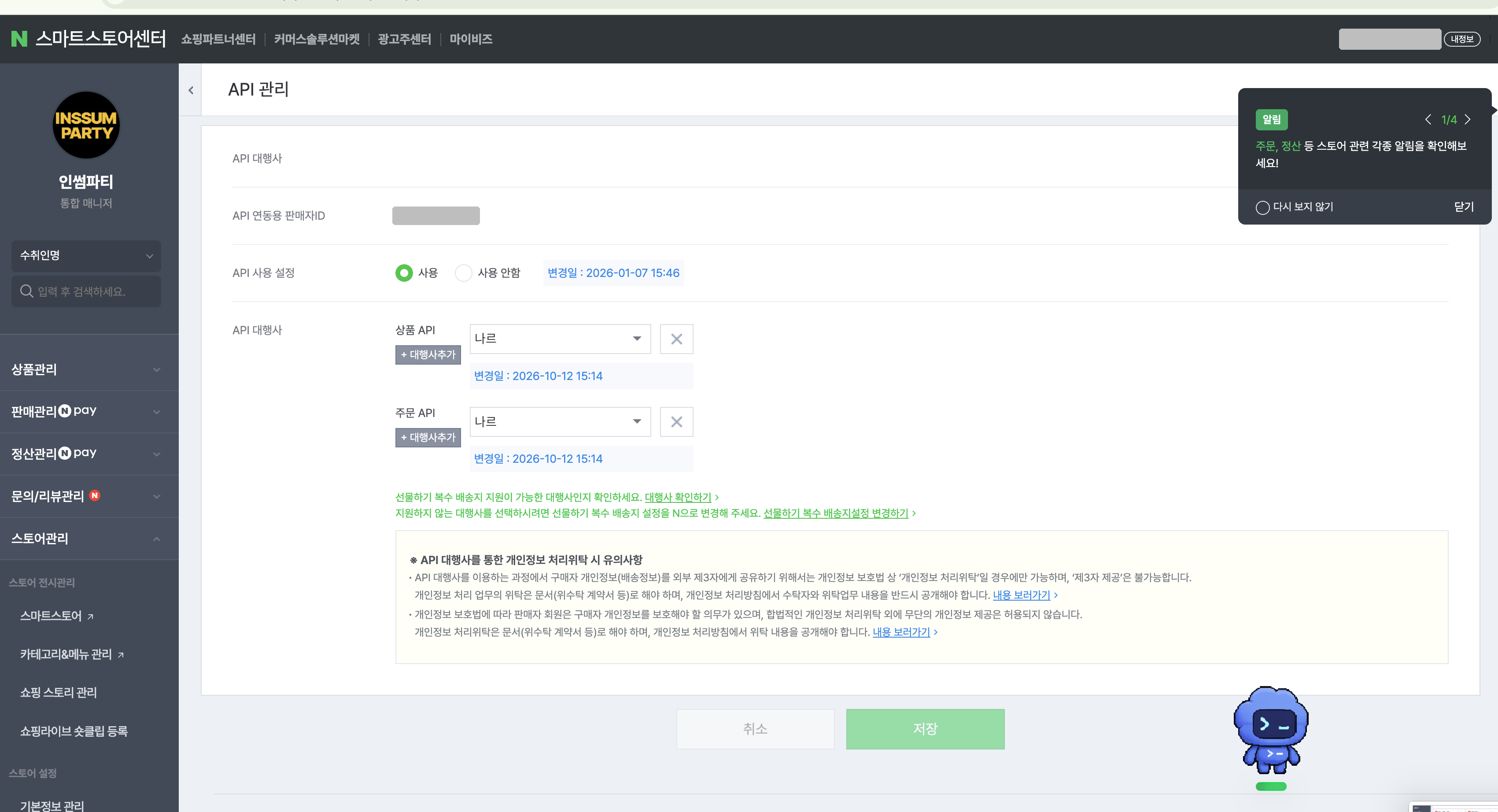Screen dimensions: 1498x812
Task: Click 대행사추가 under 주문 API
Action: point(428,437)
